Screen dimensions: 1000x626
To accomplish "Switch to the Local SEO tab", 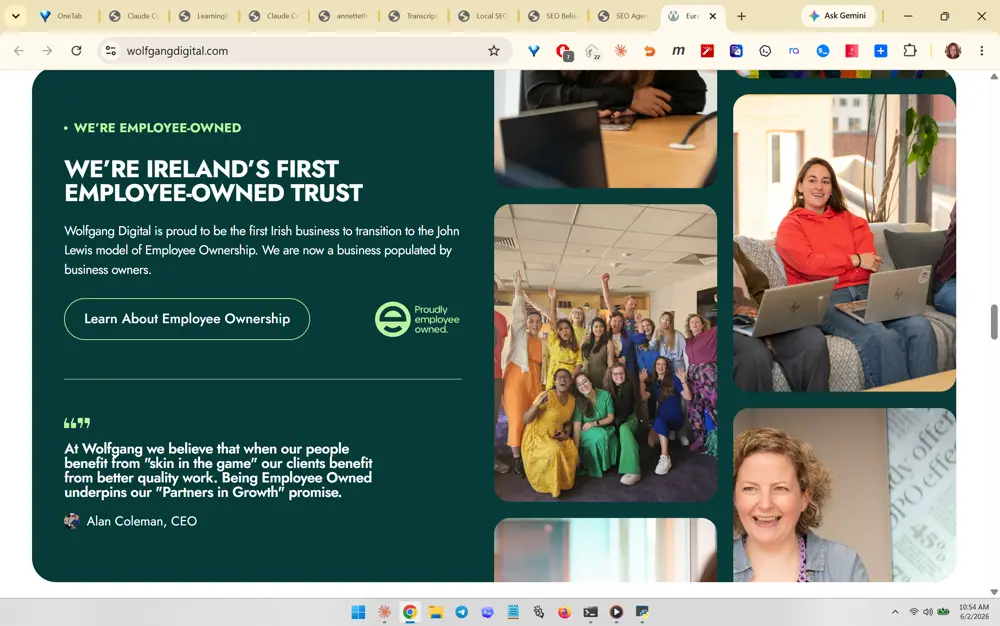I will (x=484, y=16).
